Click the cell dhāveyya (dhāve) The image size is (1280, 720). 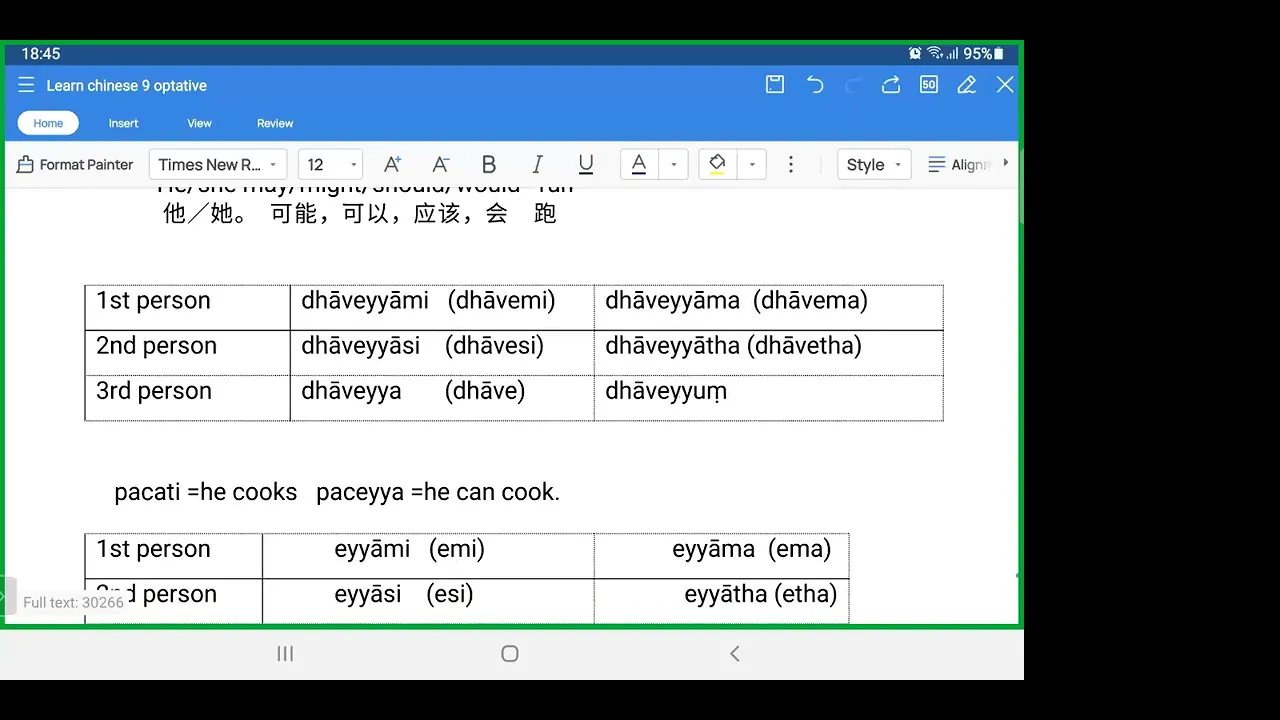[x=442, y=398]
